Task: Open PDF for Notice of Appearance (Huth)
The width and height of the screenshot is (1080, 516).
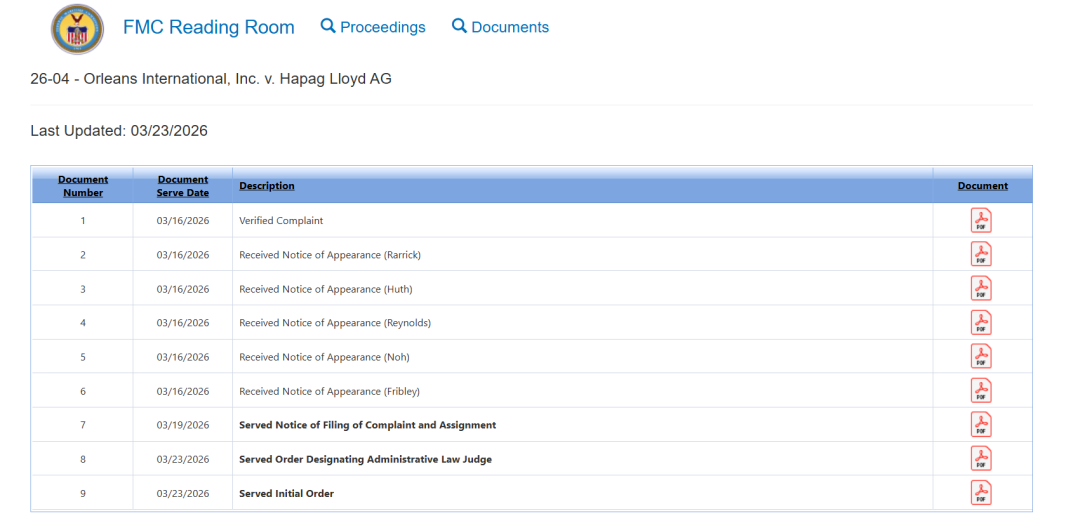Action: coord(981,289)
